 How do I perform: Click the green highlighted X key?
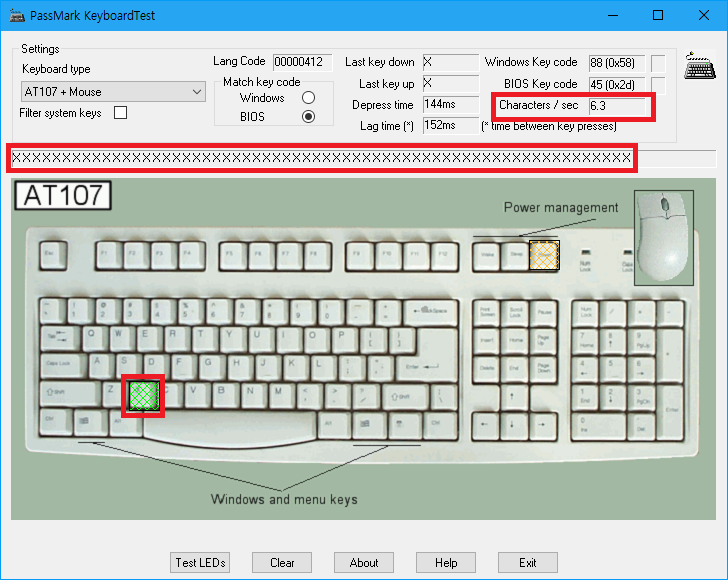point(143,396)
